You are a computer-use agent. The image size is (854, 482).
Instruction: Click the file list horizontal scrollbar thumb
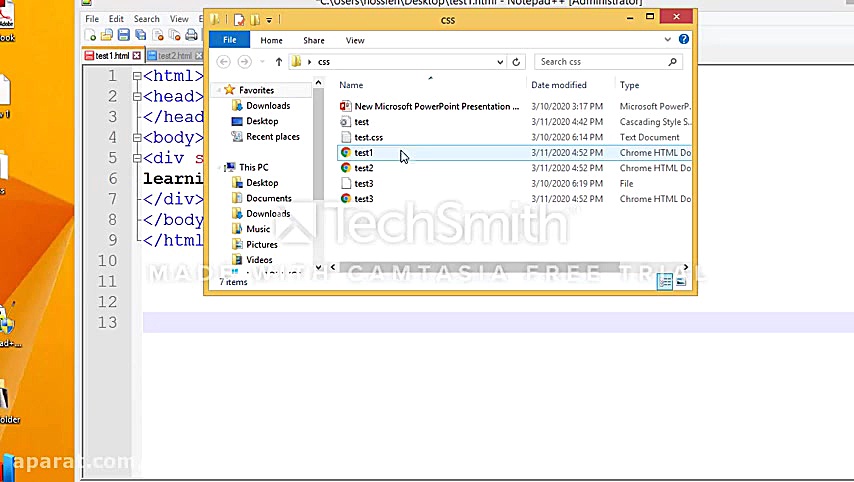point(479,267)
